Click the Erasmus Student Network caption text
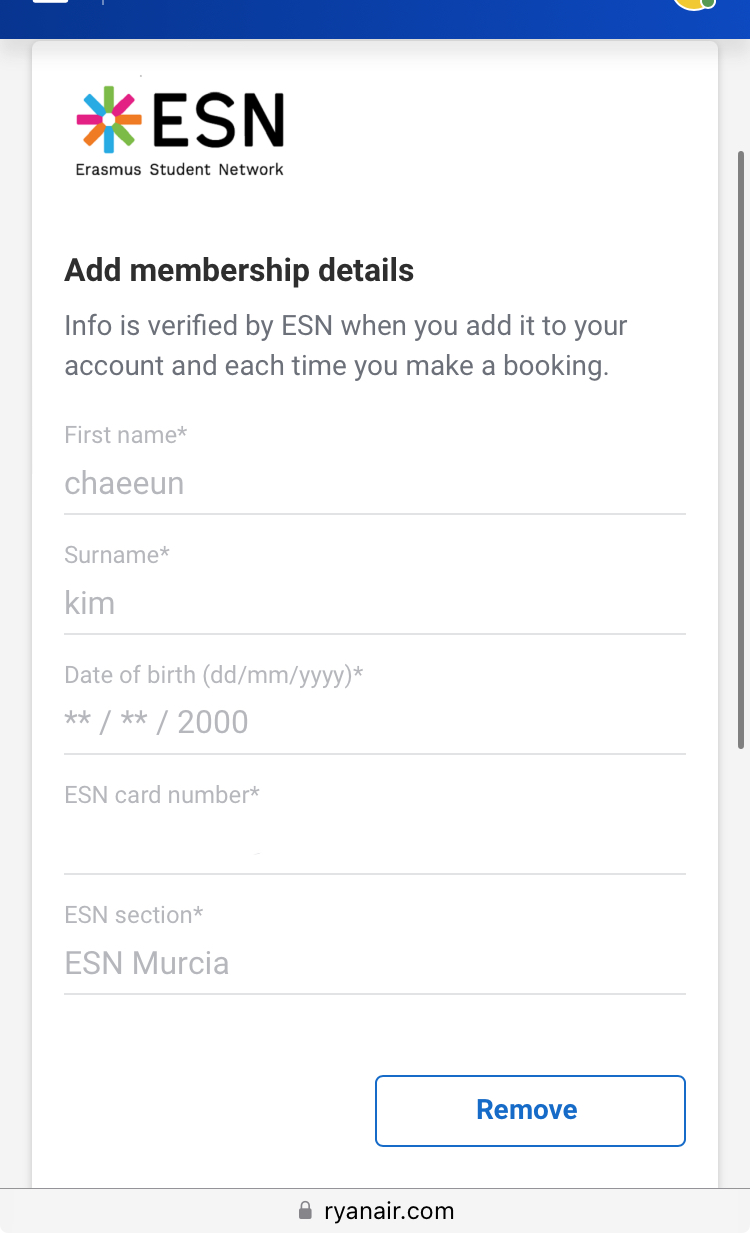The width and height of the screenshot is (750, 1233). tap(180, 170)
